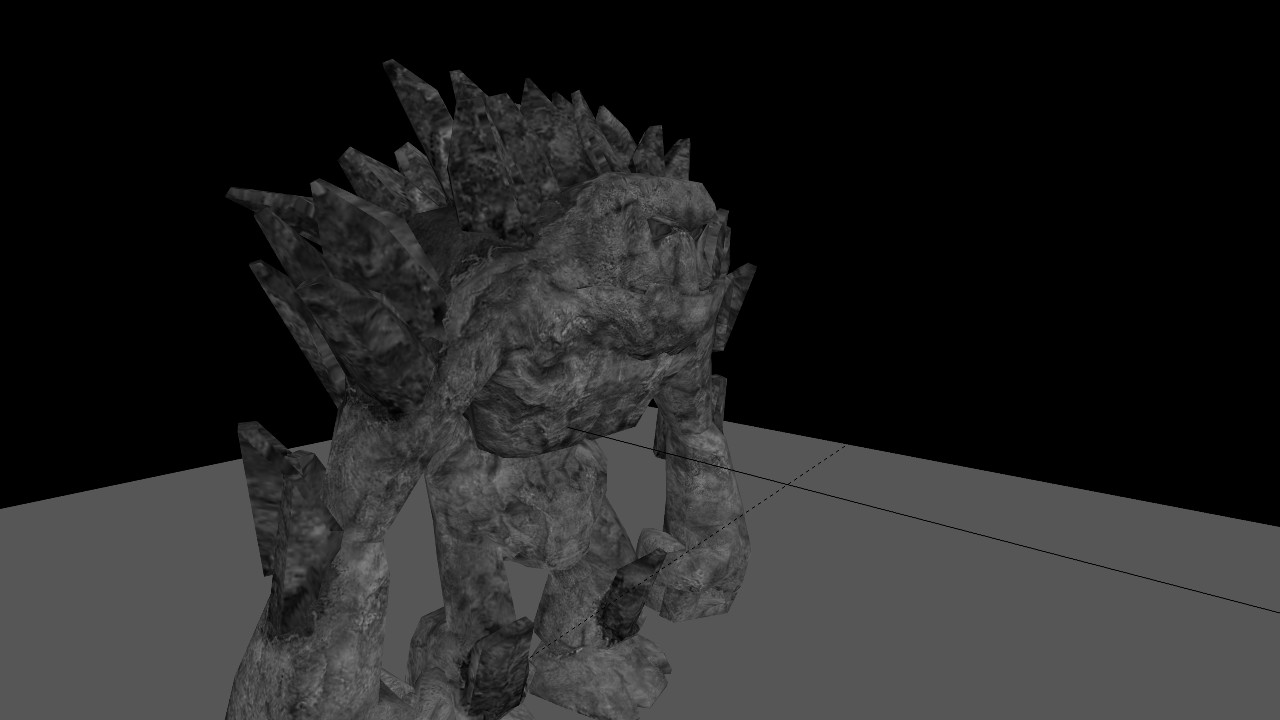
Task: Click empty black background in upper right
Action: point(1050,150)
